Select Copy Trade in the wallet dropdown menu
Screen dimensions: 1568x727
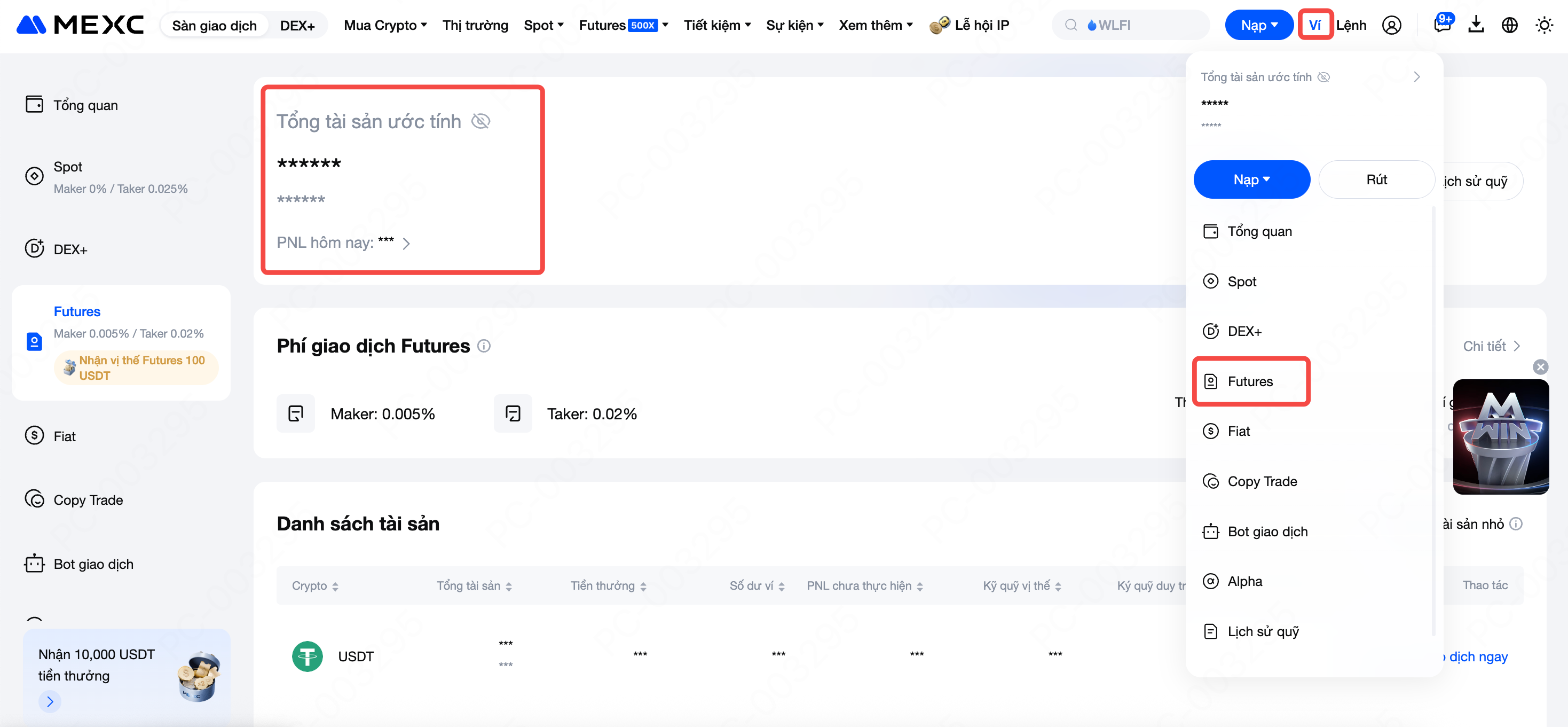click(x=1262, y=481)
